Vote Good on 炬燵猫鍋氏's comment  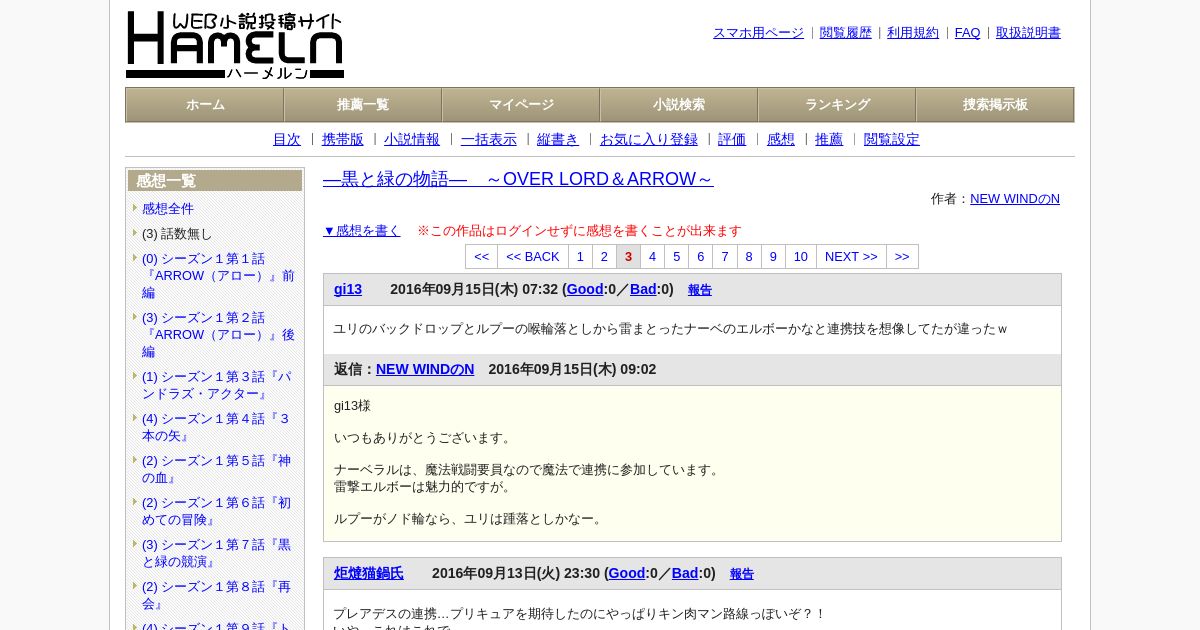(627, 574)
